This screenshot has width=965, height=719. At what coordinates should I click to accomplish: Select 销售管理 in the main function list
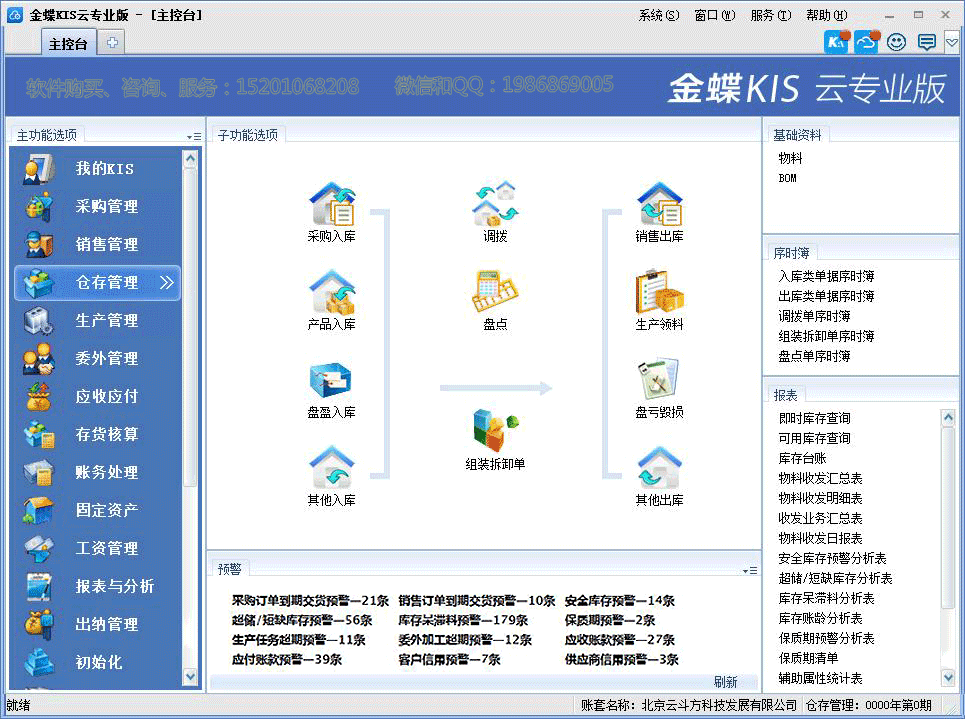(106, 244)
